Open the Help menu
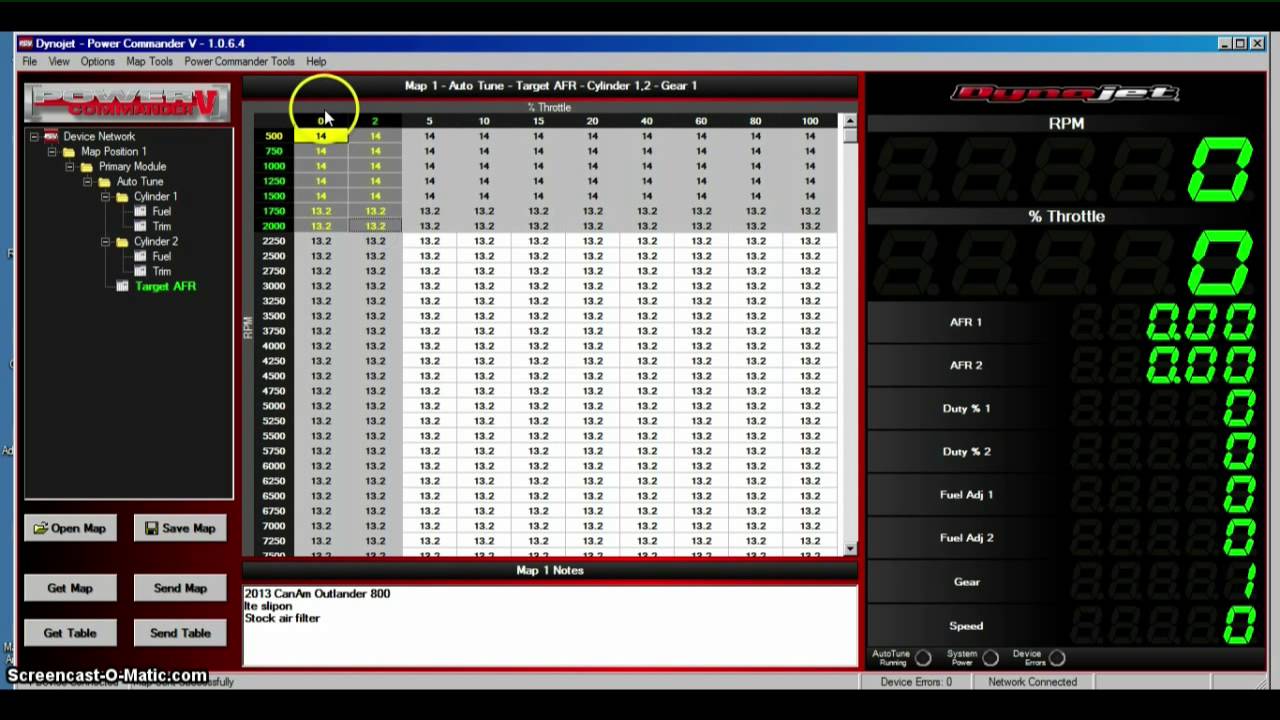The image size is (1280, 720). click(316, 62)
